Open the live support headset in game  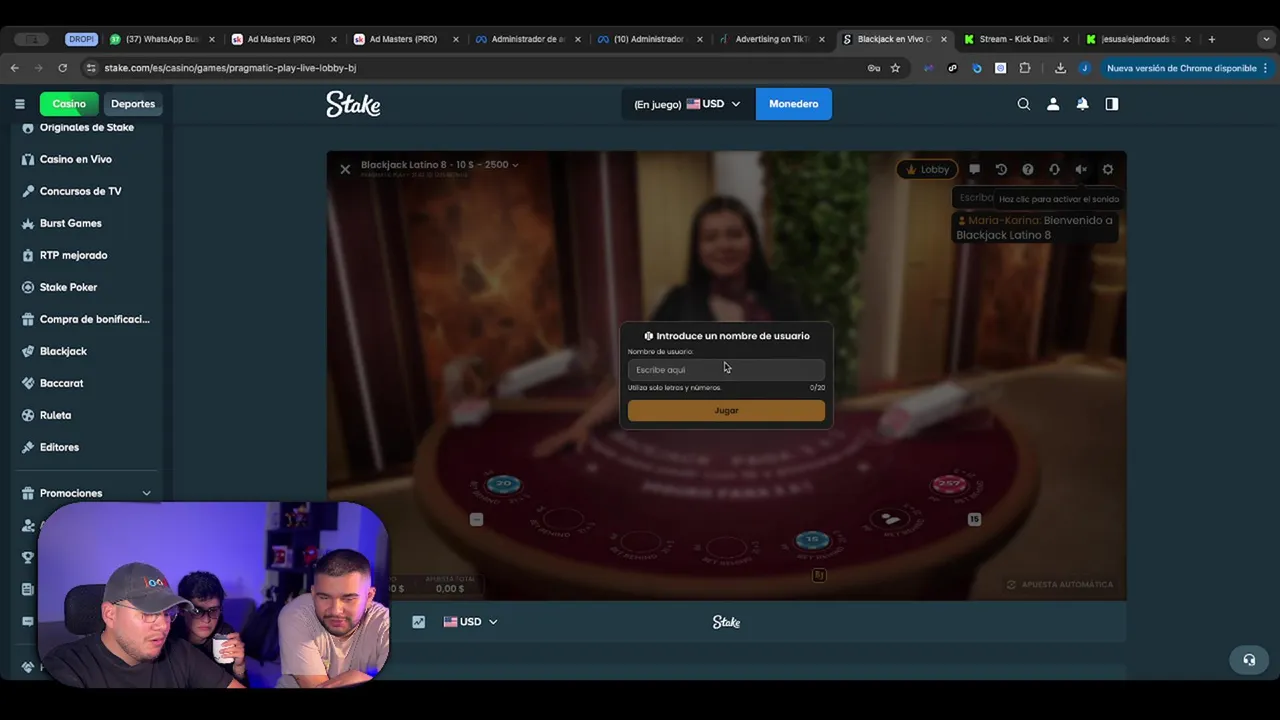pos(1054,169)
